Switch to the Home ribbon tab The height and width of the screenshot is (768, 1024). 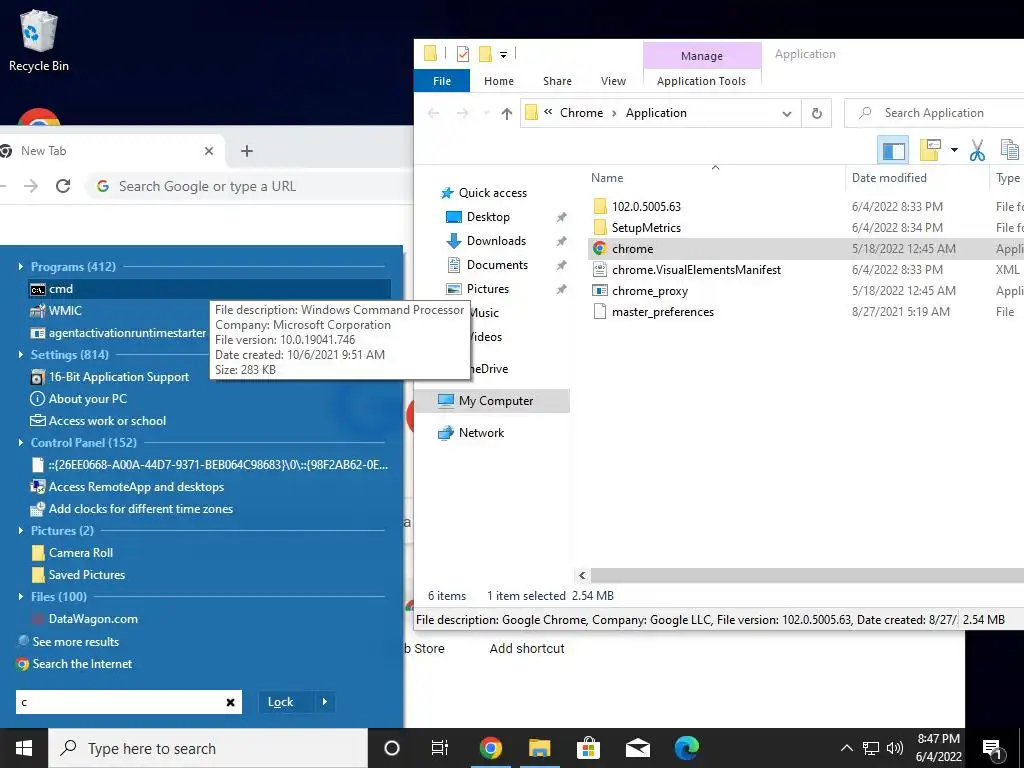[x=499, y=81]
